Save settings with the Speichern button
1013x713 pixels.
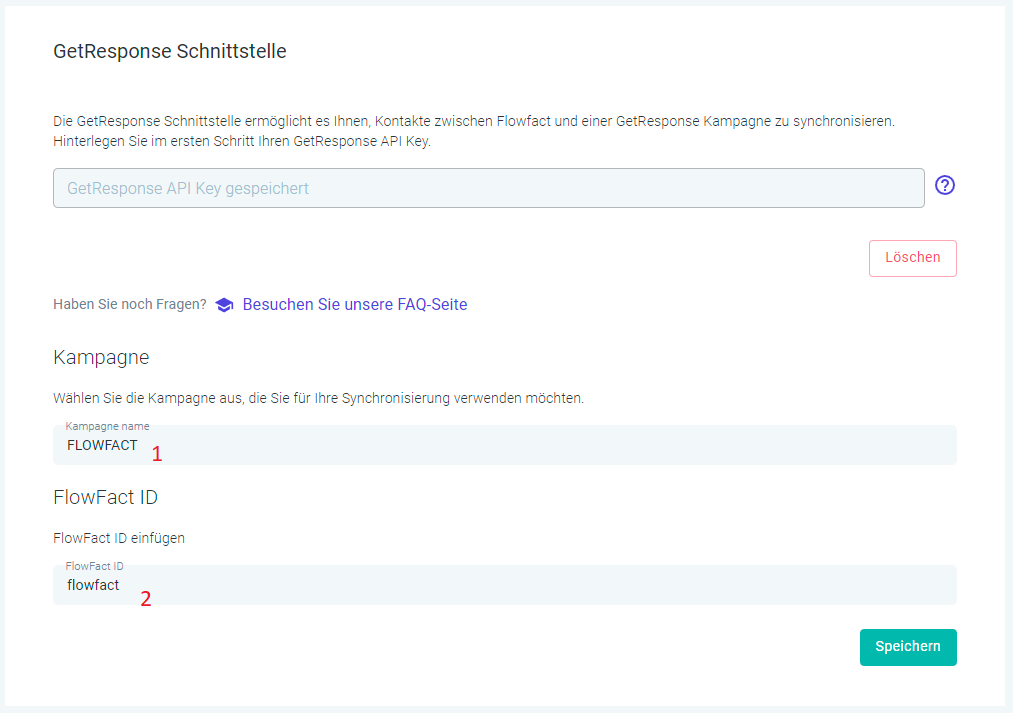click(x=908, y=646)
